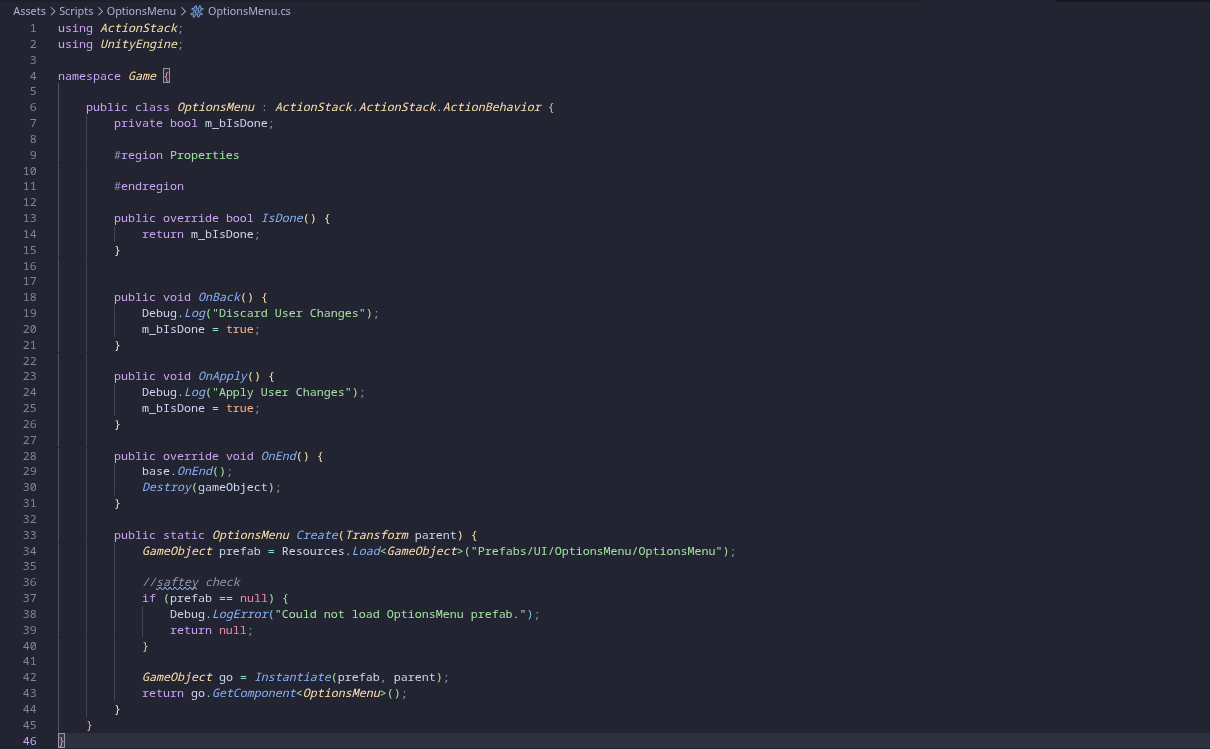Click the OnApply method name
The width and height of the screenshot is (1210, 749).
click(223, 376)
